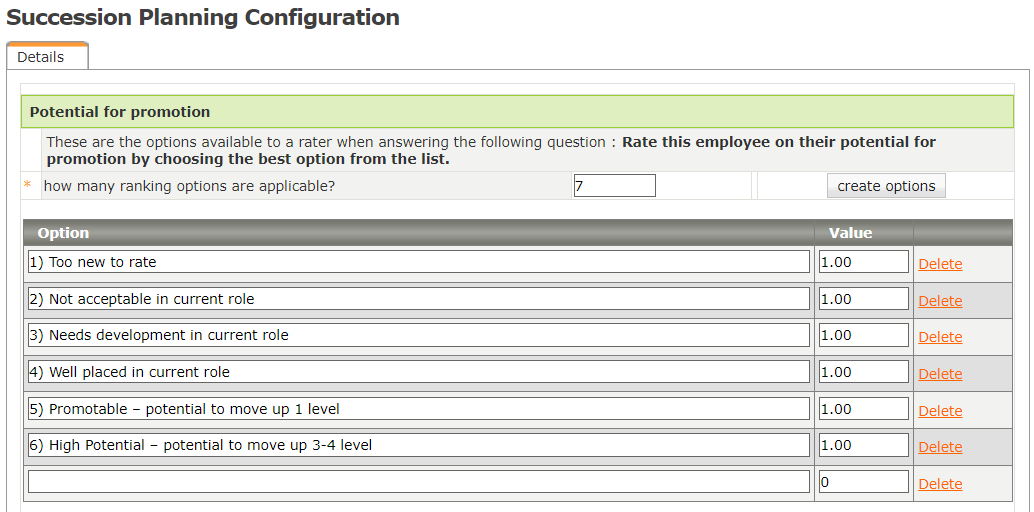1034x512 pixels.
Task: Delete the 'Too new to rate' option
Action: [940, 264]
